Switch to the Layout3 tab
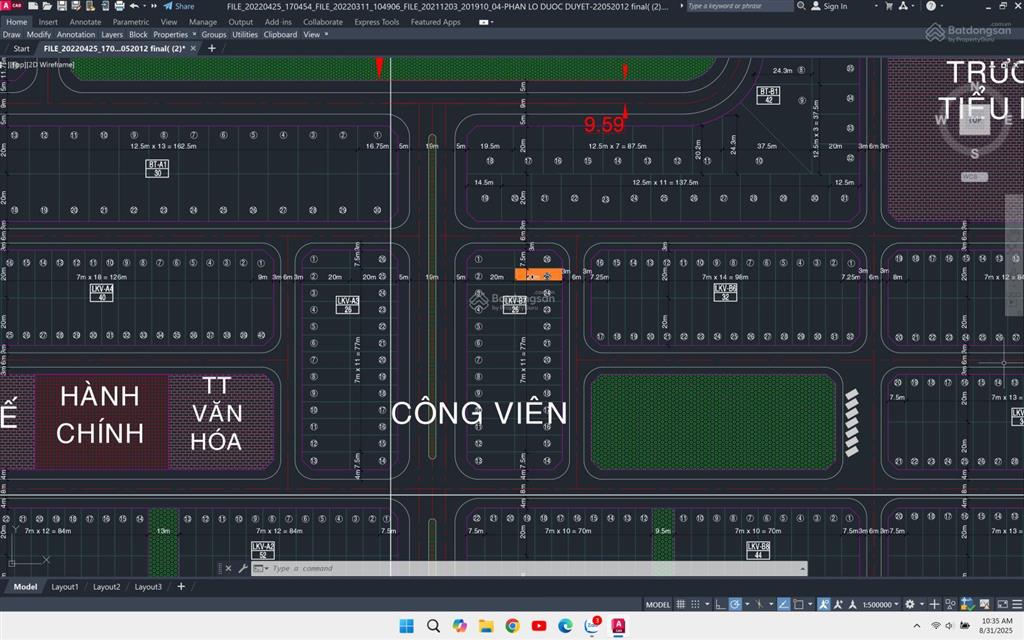The height and width of the screenshot is (640, 1024). tap(148, 586)
